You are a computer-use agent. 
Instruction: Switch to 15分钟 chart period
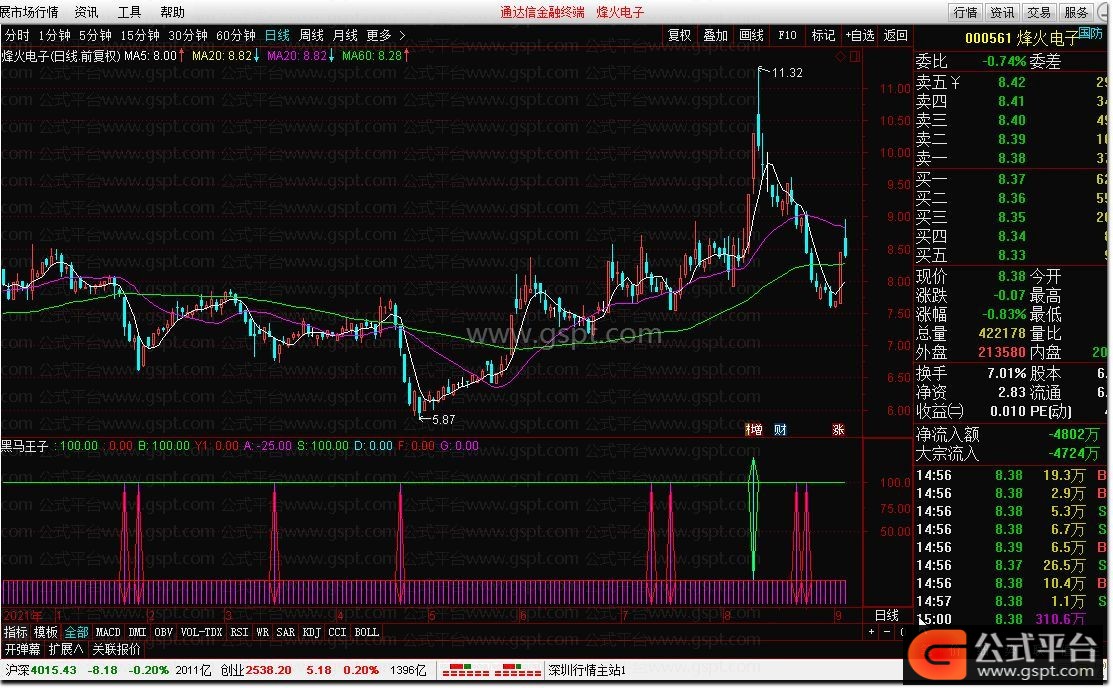140,35
